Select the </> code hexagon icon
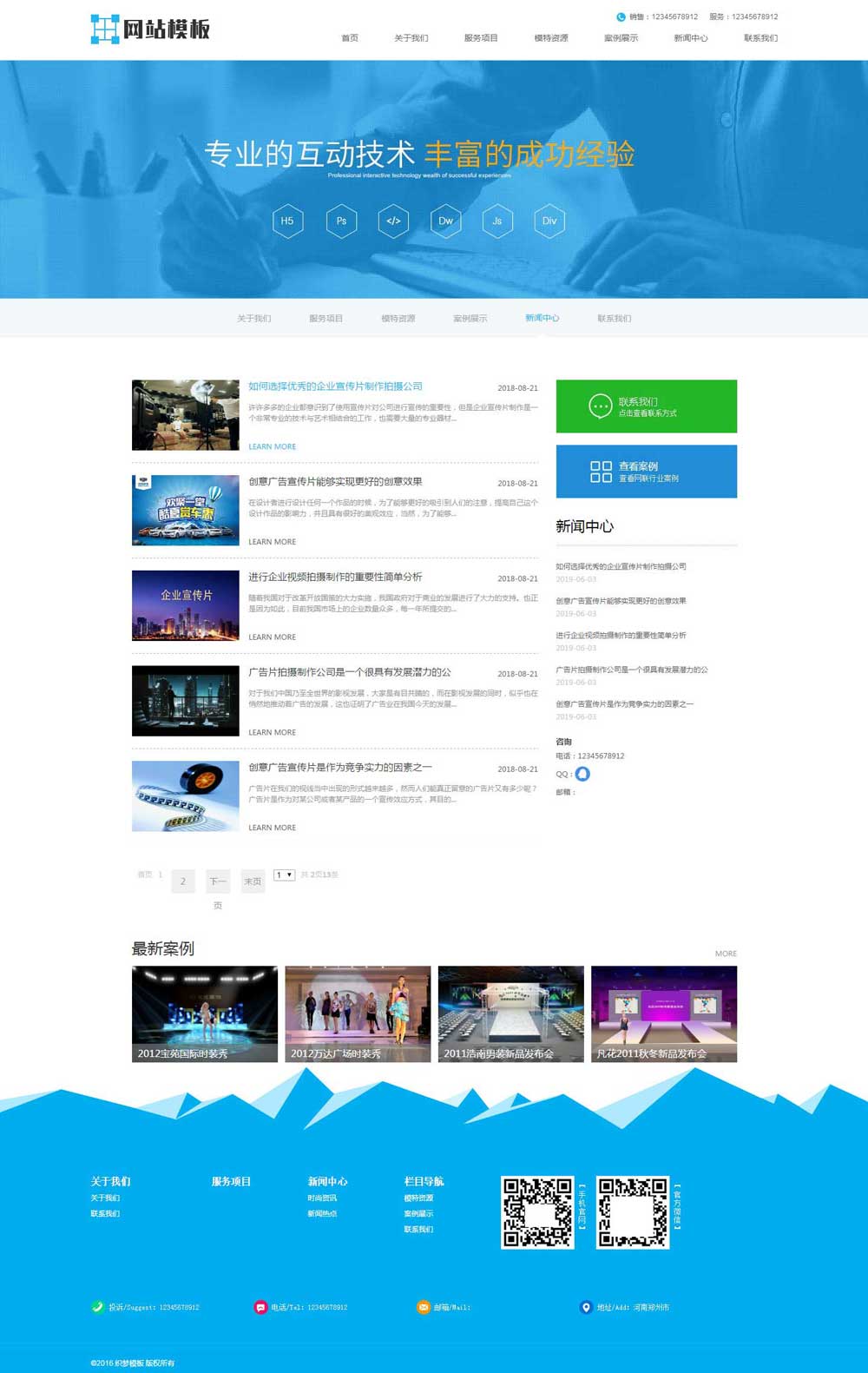 (x=393, y=221)
